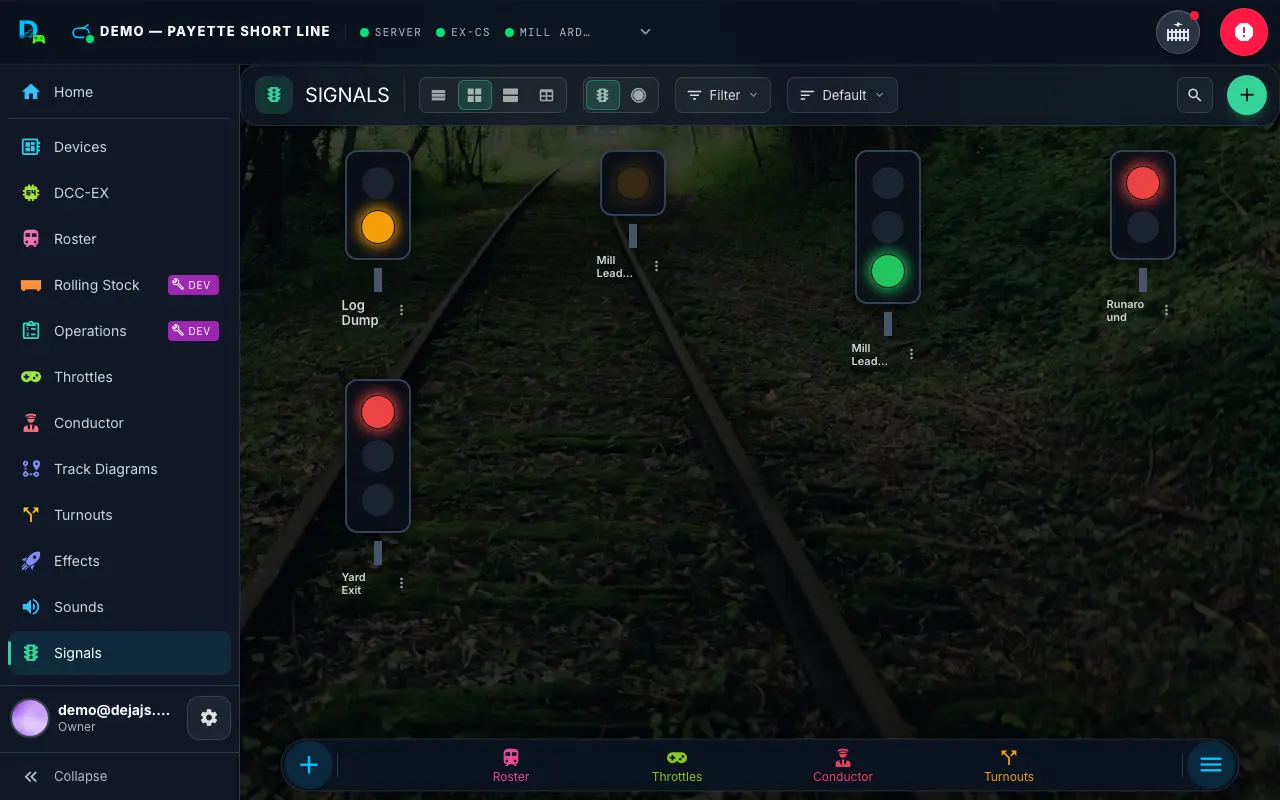This screenshot has width=1280, height=800.
Task: Open the Log Dump signal's three-dot menu
Action: (402, 311)
